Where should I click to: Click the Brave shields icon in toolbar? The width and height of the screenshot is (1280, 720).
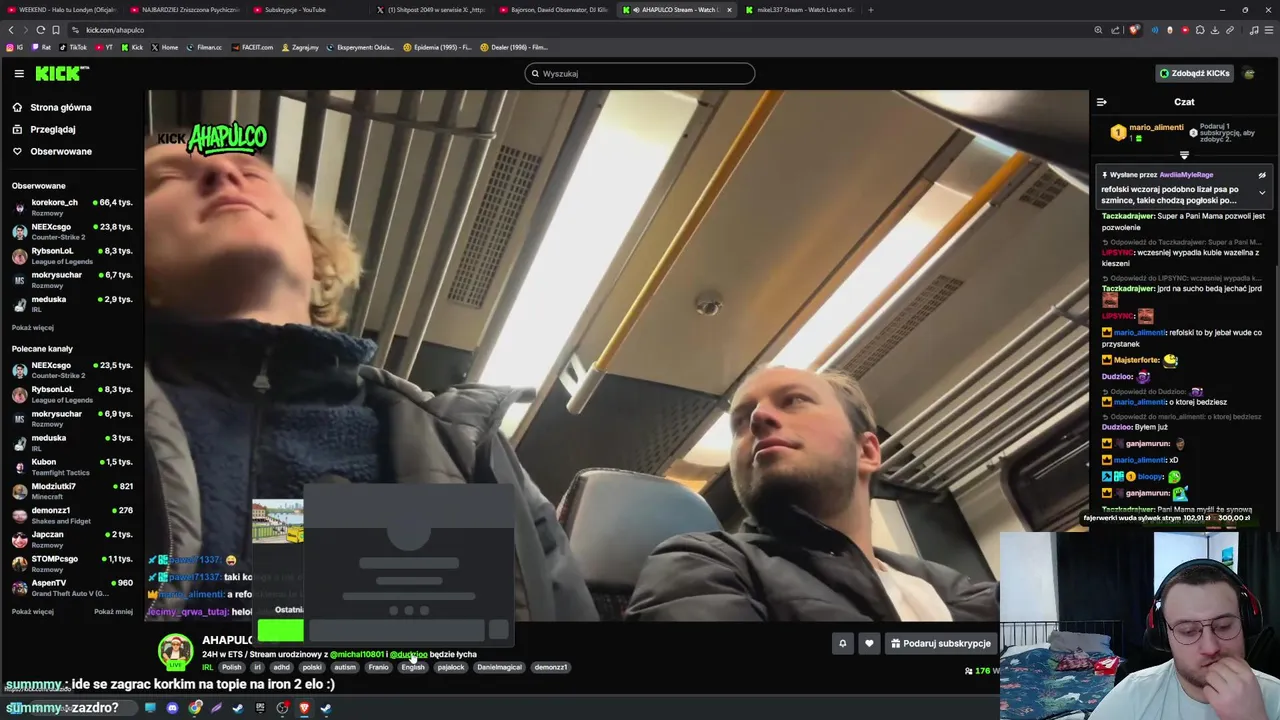[x=1134, y=30]
